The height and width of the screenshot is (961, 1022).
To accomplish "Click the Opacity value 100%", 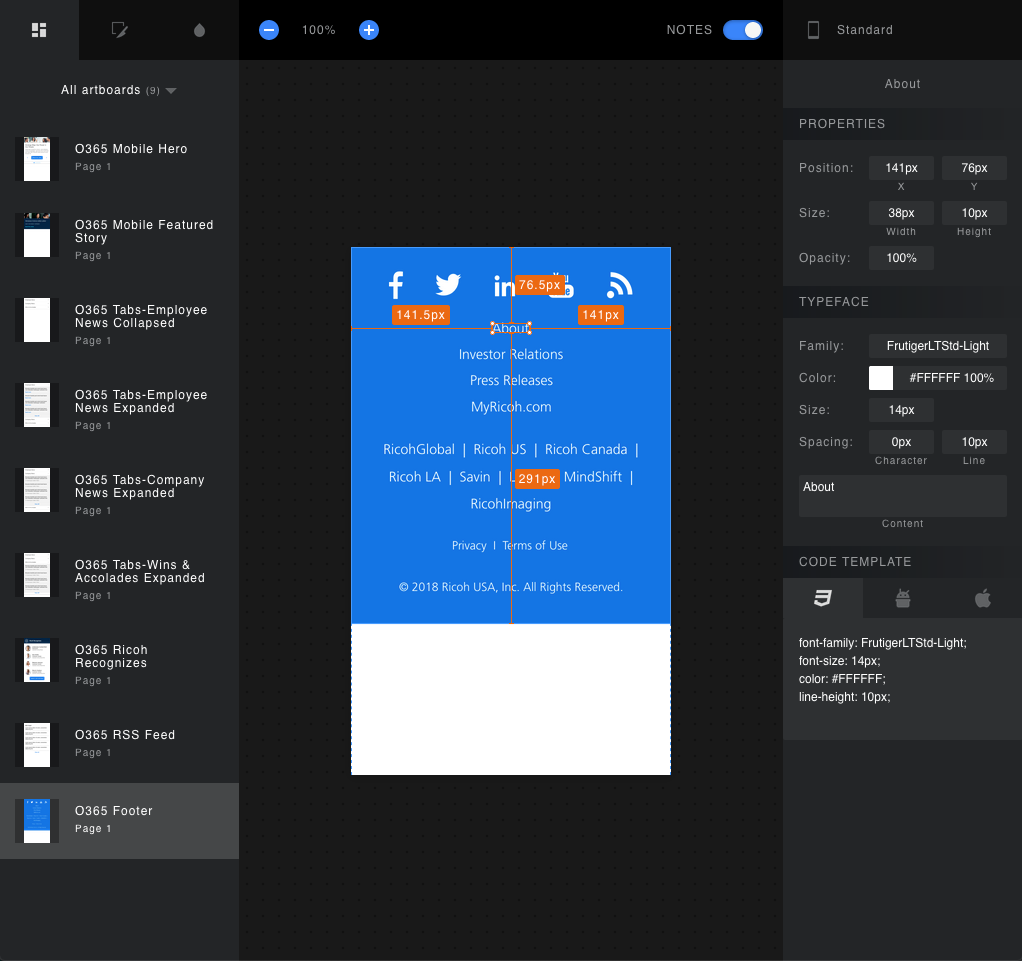I will pyautogui.click(x=901, y=258).
